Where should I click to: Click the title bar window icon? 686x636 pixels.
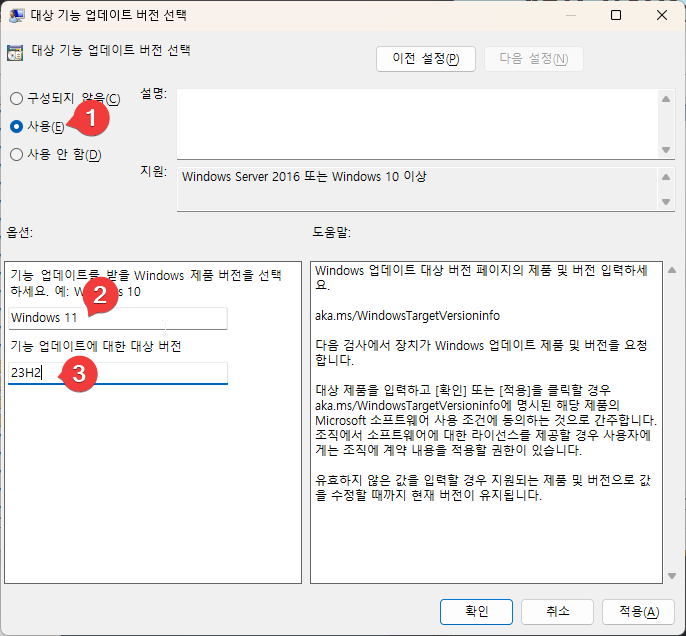17,15
